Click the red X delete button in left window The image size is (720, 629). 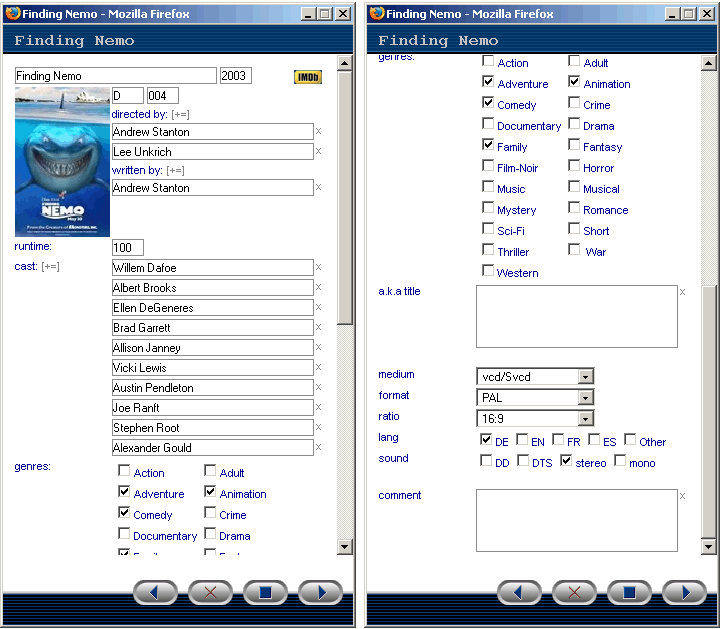210,592
